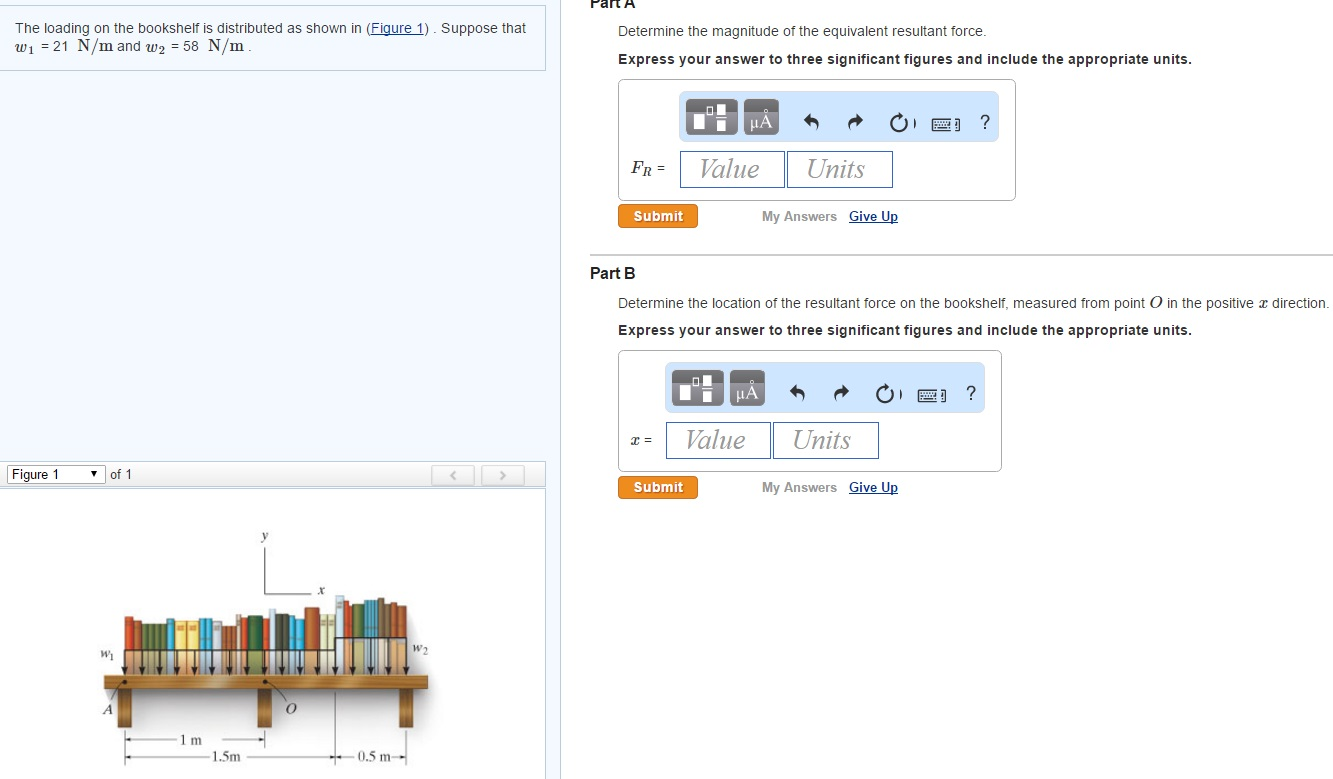Click the reset circle icon in Part B
The width and height of the screenshot is (1333, 779).
pyautogui.click(x=886, y=392)
